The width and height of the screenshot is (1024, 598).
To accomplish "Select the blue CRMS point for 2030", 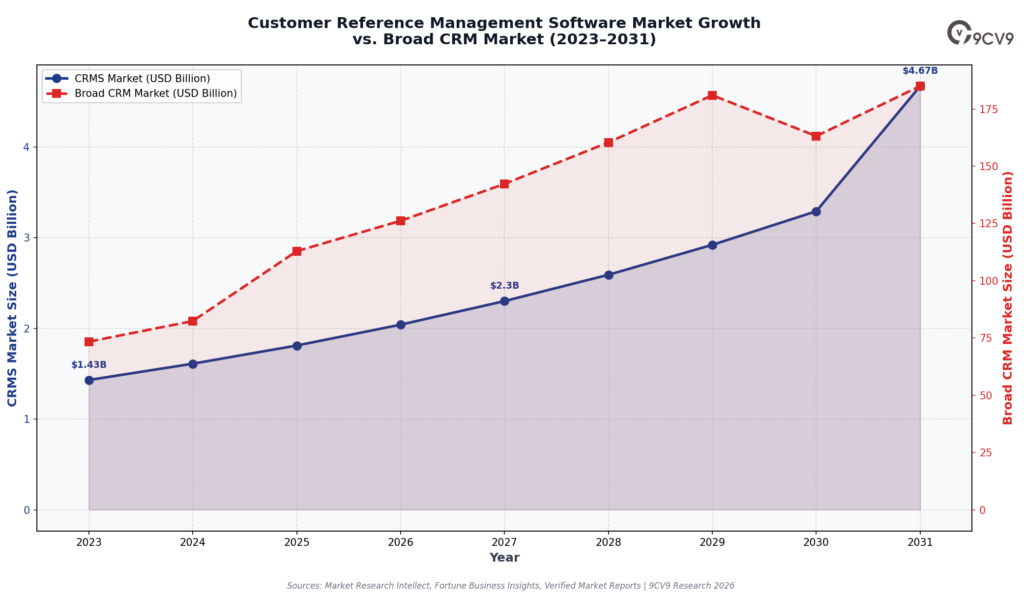I will [x=816, y=212].
